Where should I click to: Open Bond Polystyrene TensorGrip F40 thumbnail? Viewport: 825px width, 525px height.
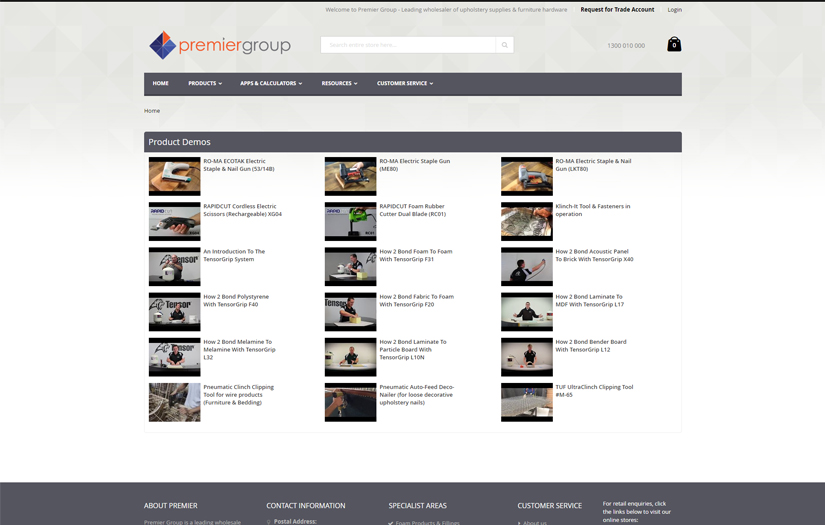coord(175,312)
